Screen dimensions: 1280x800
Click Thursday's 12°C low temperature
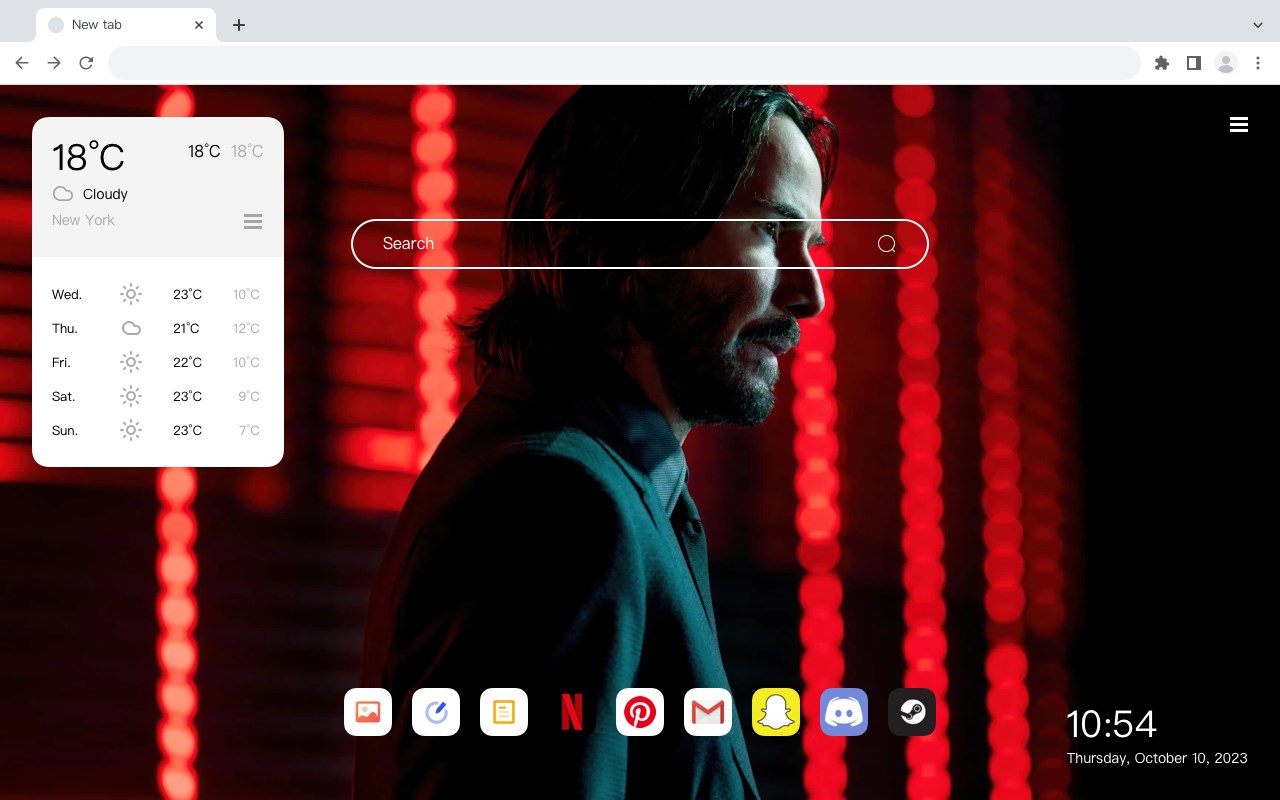click(246, 328)
